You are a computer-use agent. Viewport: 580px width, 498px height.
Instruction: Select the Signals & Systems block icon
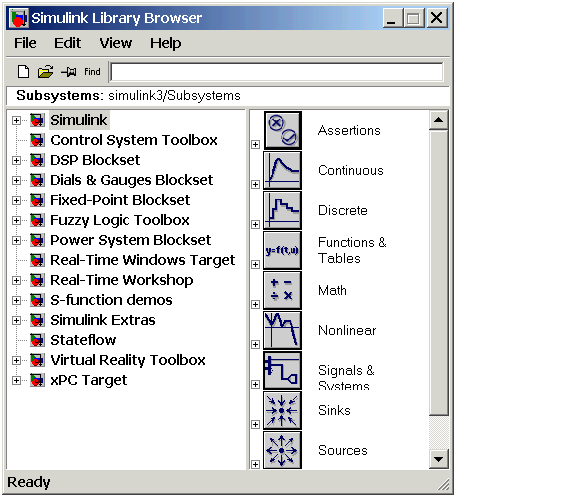point(283,370)
